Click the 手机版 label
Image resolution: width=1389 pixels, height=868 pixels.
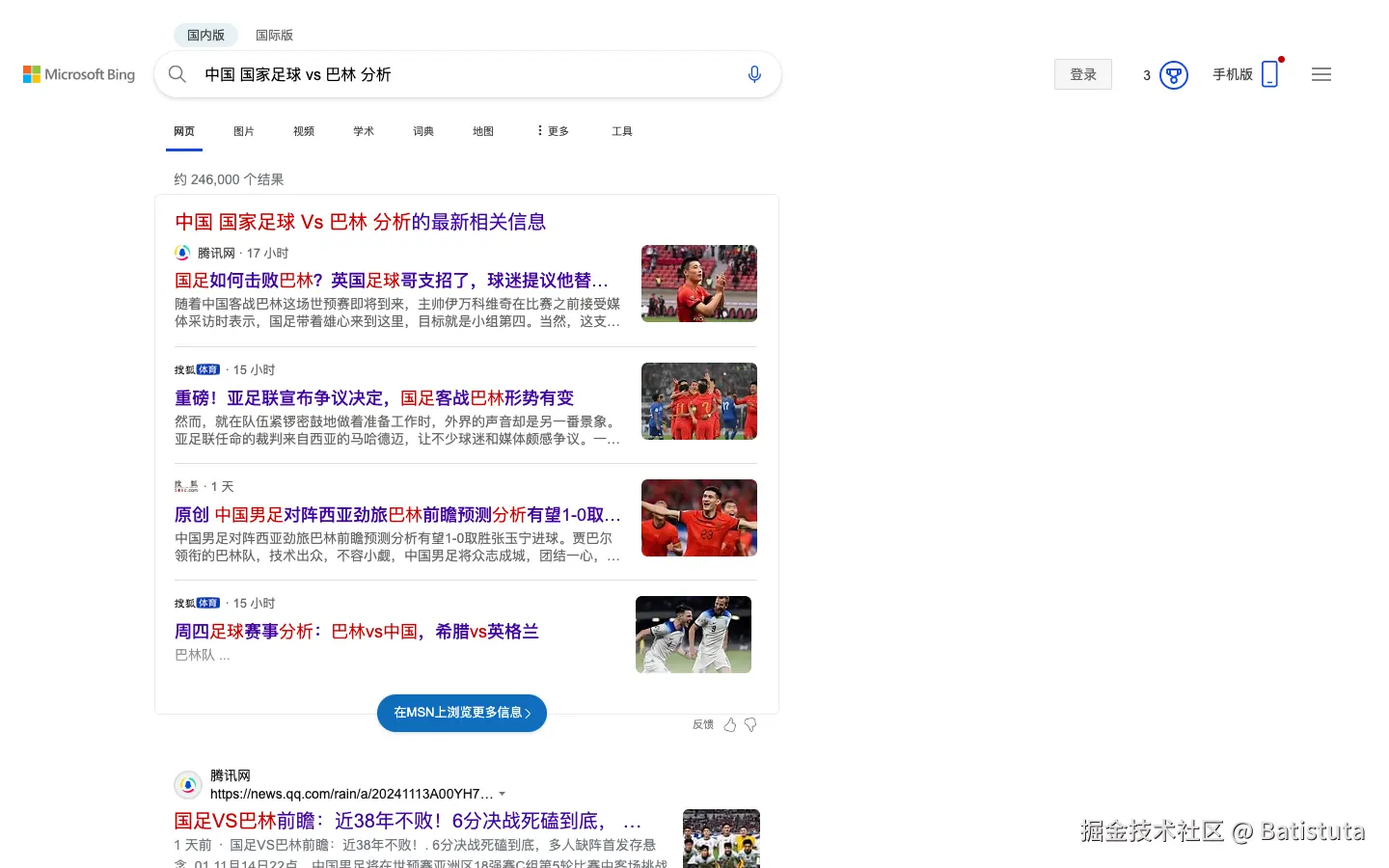click(1233, 74)
